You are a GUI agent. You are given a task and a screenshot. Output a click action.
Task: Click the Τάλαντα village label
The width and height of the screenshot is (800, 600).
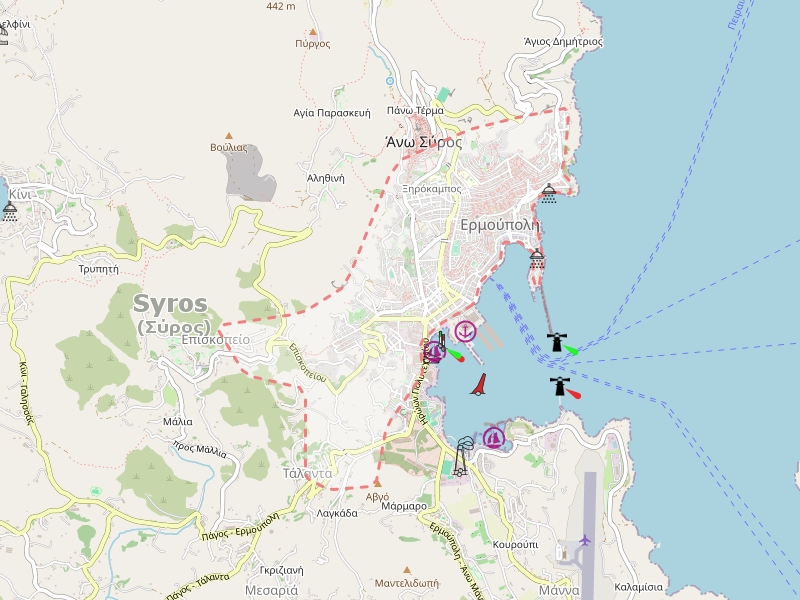307,473
